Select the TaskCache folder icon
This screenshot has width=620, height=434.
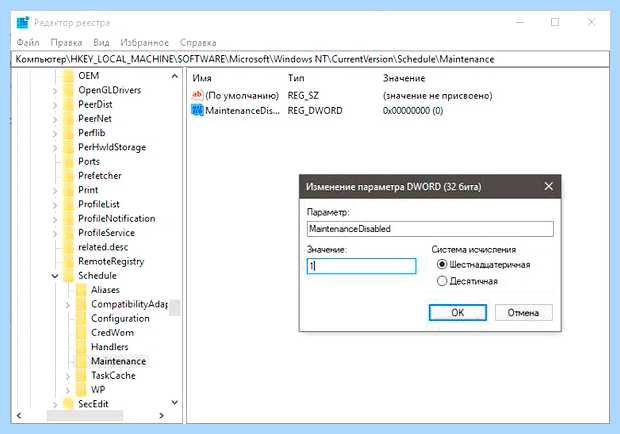click(81, 376)
